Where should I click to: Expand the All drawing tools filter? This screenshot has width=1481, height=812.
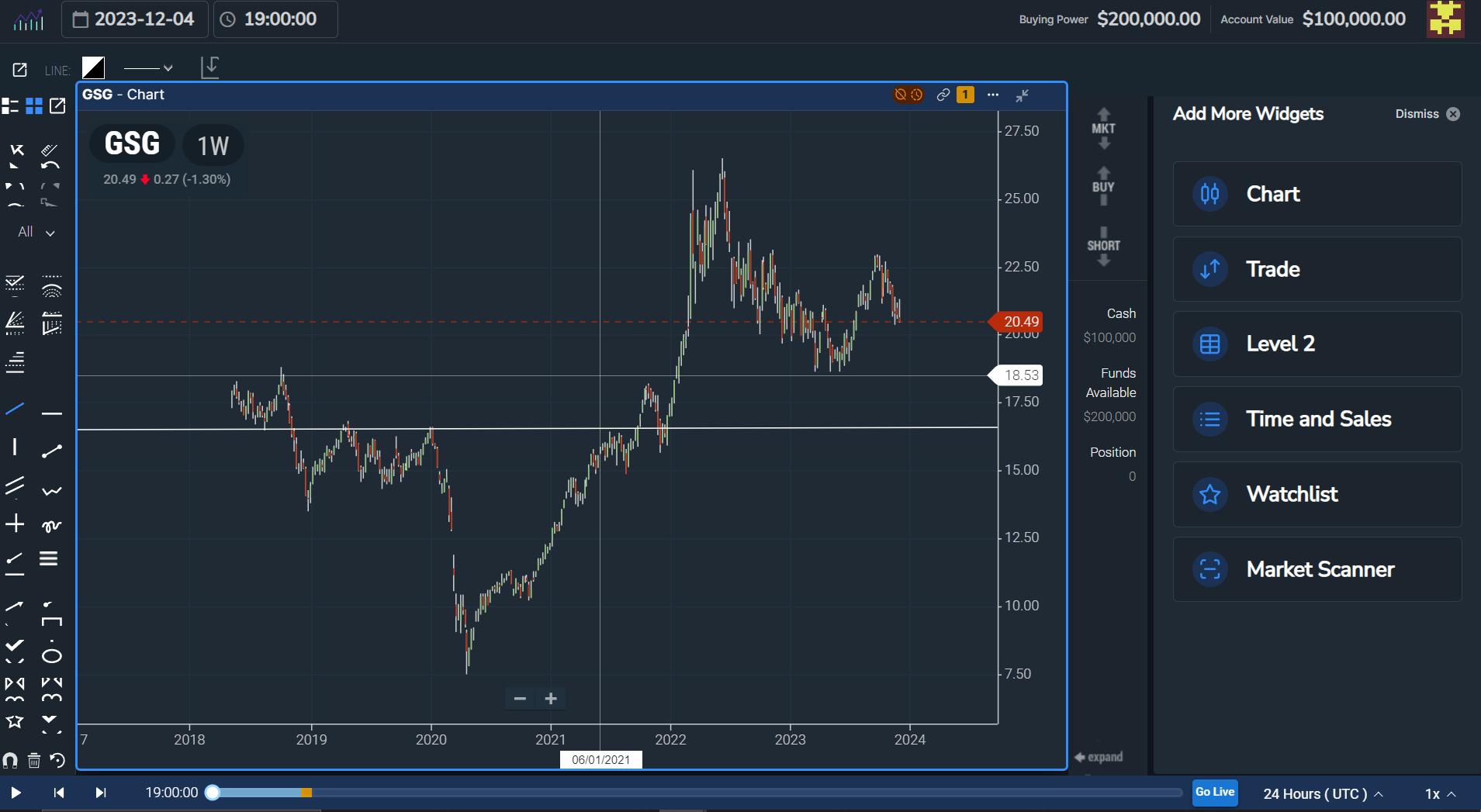point(36,233)
